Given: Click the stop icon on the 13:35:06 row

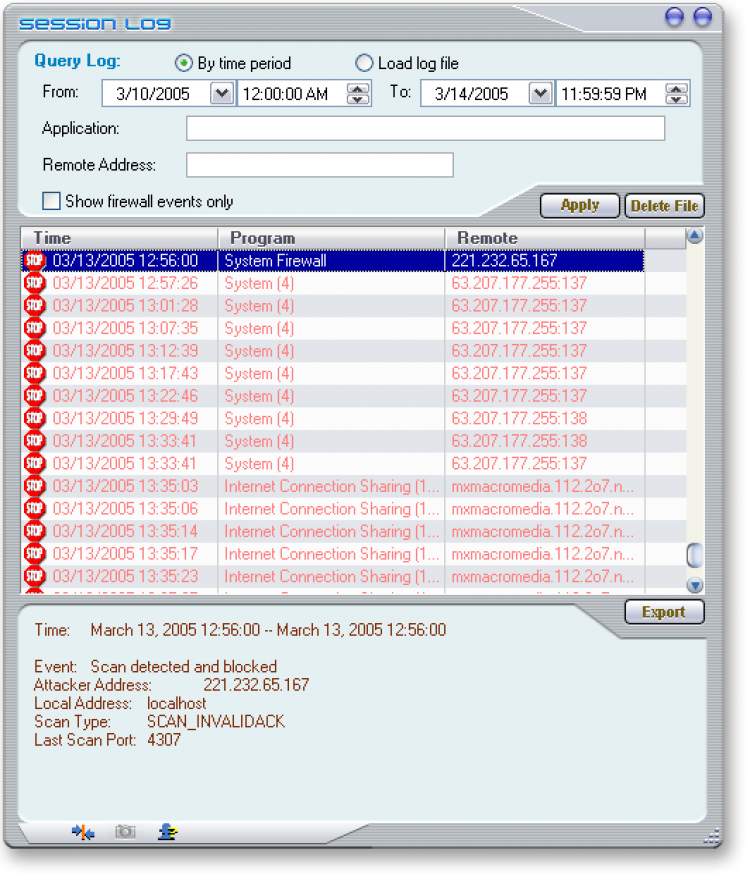Looking at the screenshot, I should tap(35, 508).
